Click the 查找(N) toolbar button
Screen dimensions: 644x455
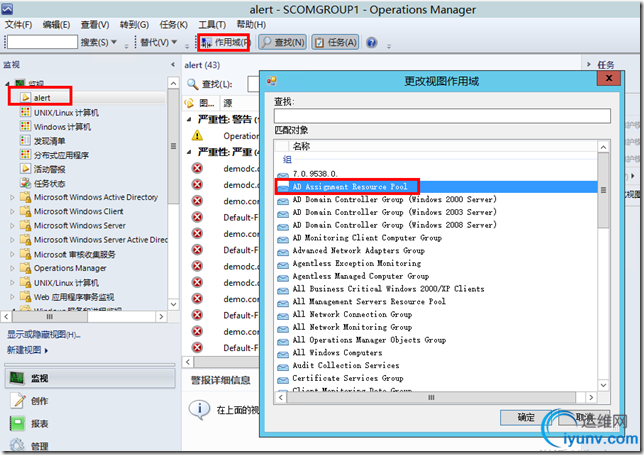283,42
